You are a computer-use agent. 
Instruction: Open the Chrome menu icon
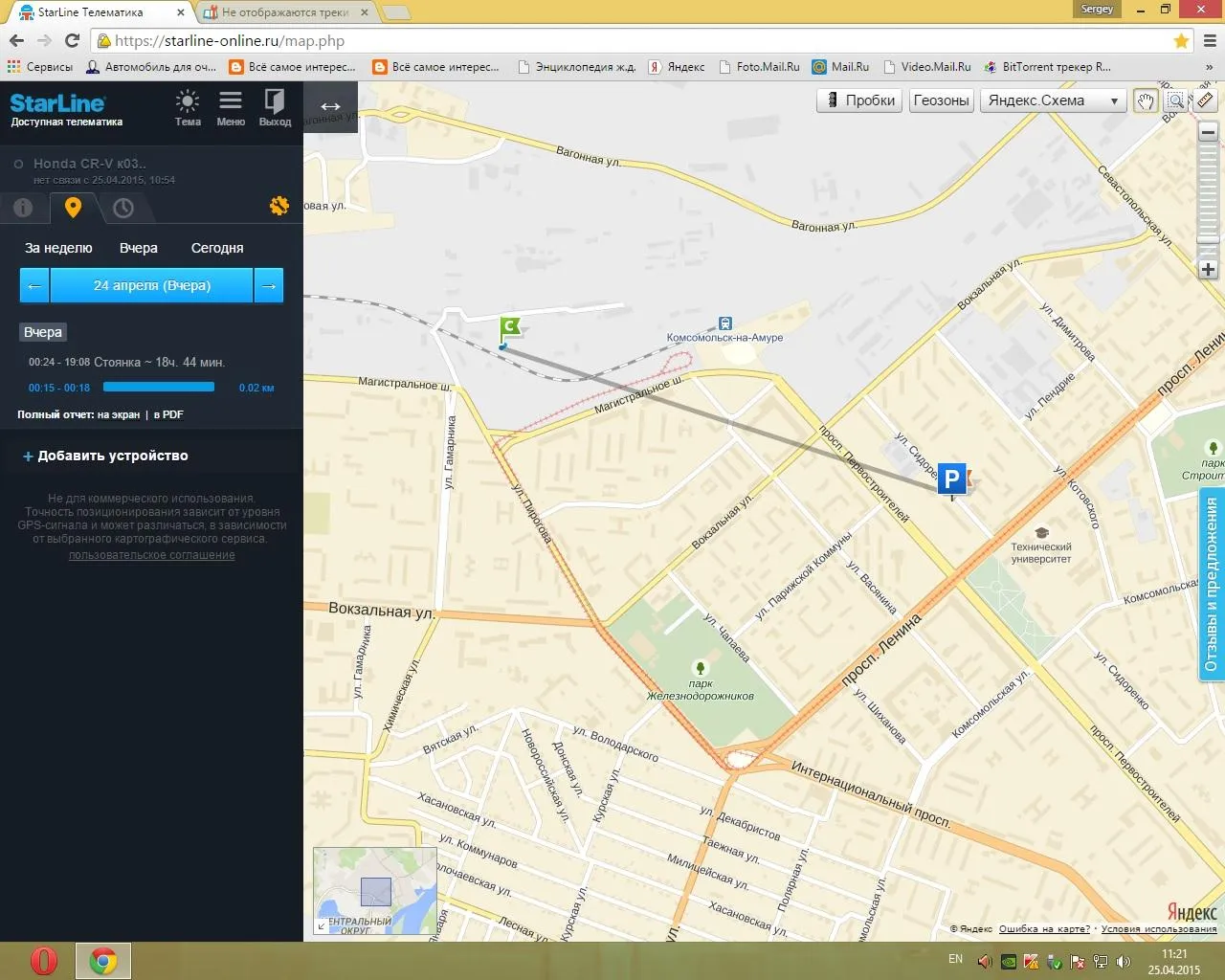coord(1210,41)
